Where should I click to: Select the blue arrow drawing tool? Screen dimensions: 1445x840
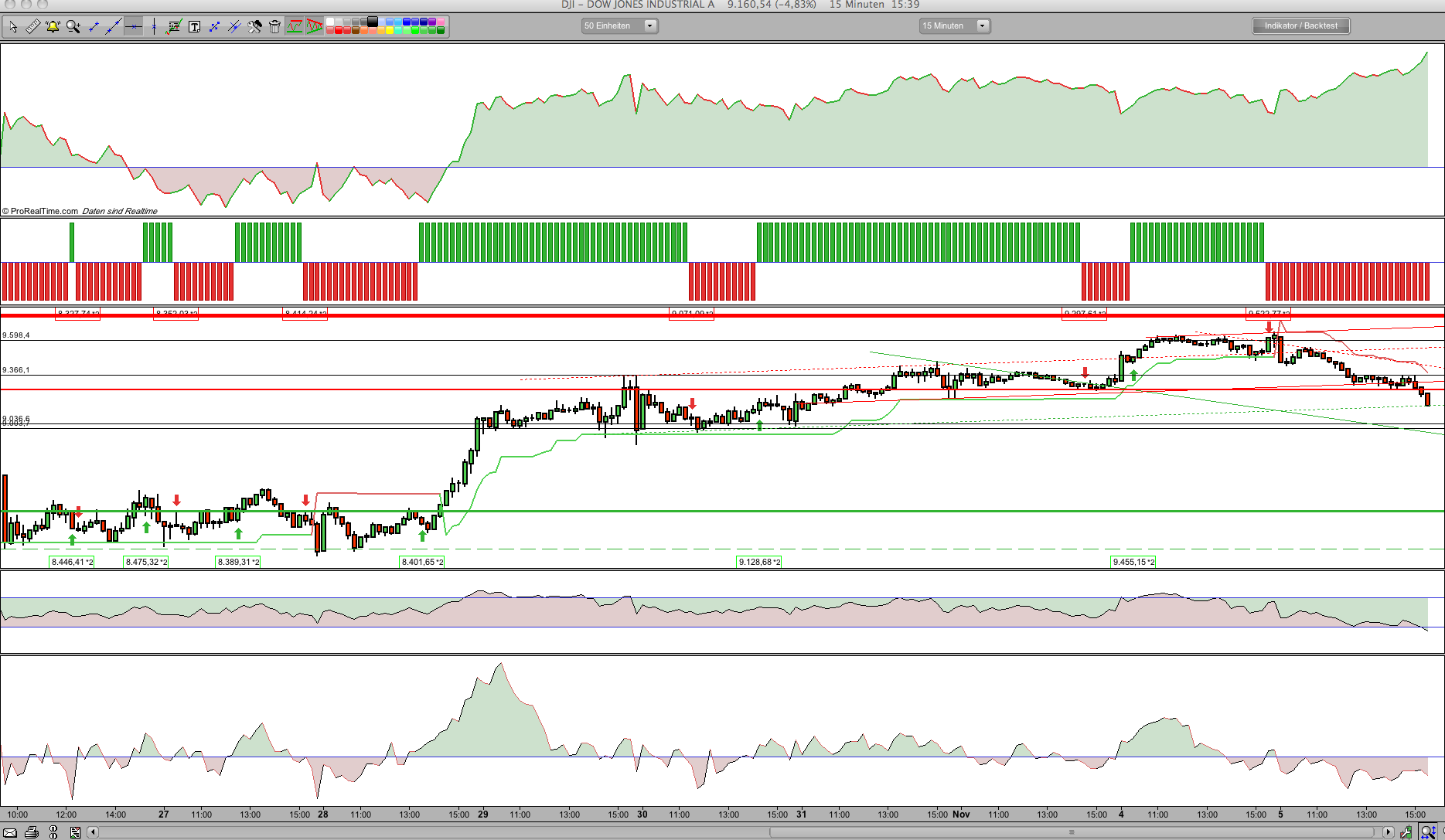[x=214, y=27]
